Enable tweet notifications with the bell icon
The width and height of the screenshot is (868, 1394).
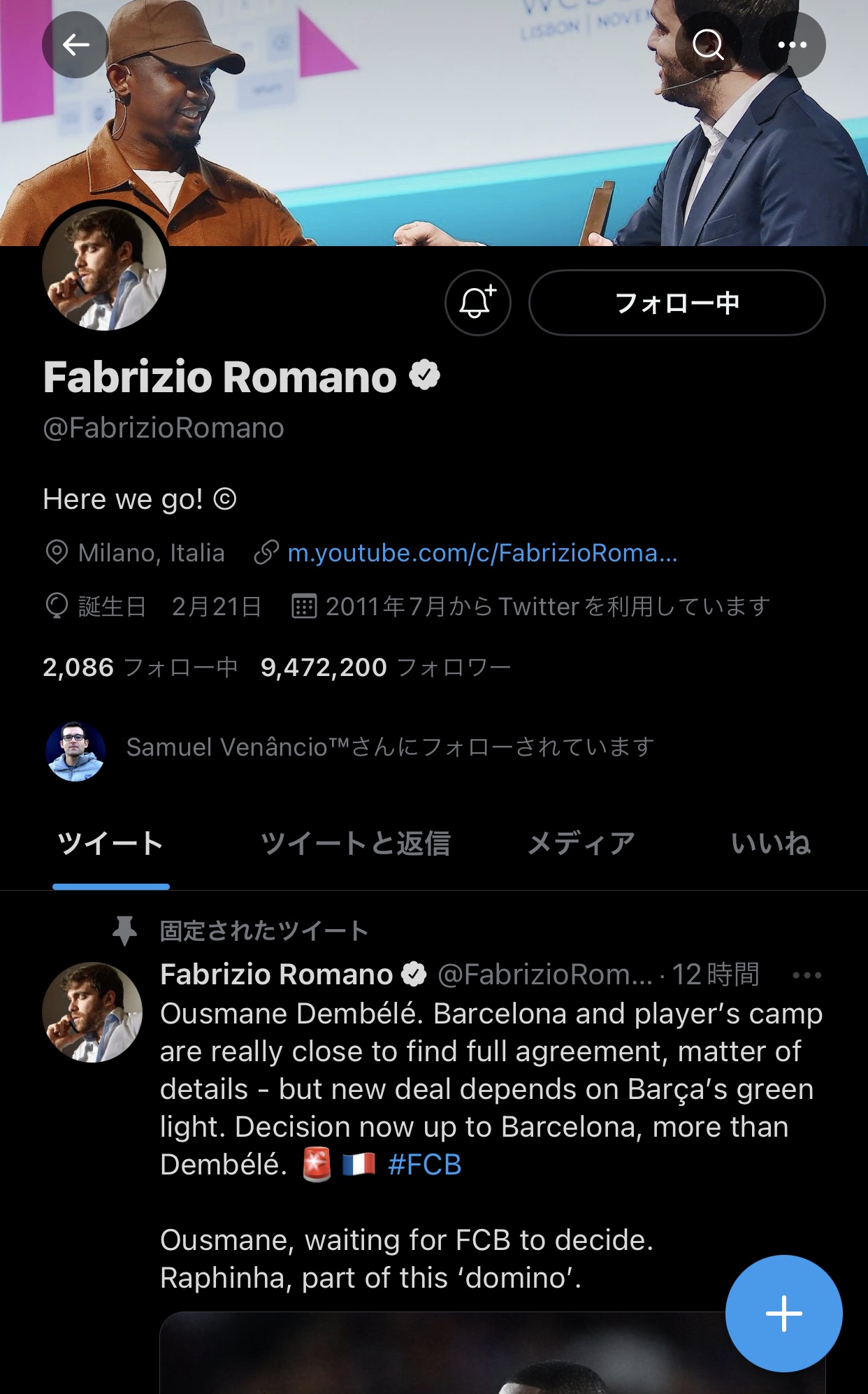(478, 303)
